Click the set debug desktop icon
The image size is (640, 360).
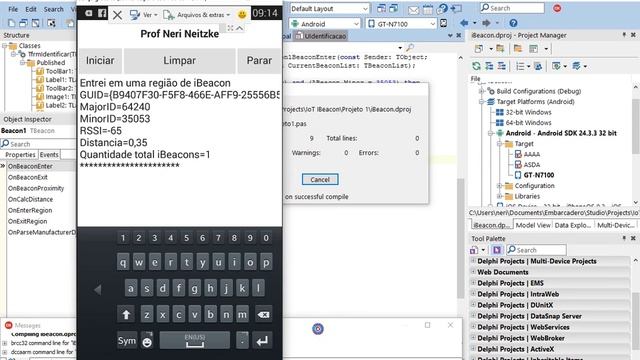394,8
